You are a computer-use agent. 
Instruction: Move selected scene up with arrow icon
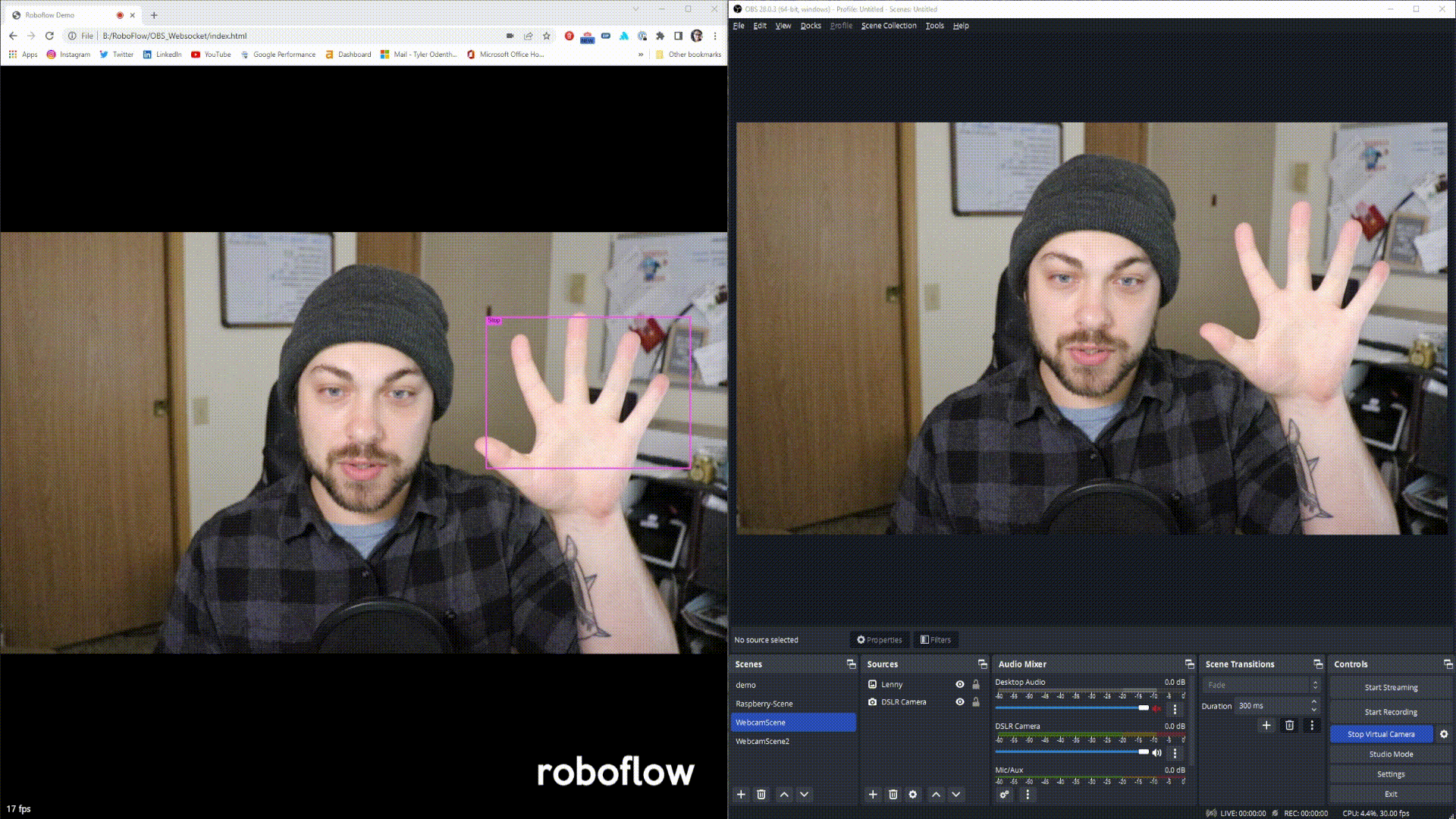pyautogui.click(x=784, y=794)
